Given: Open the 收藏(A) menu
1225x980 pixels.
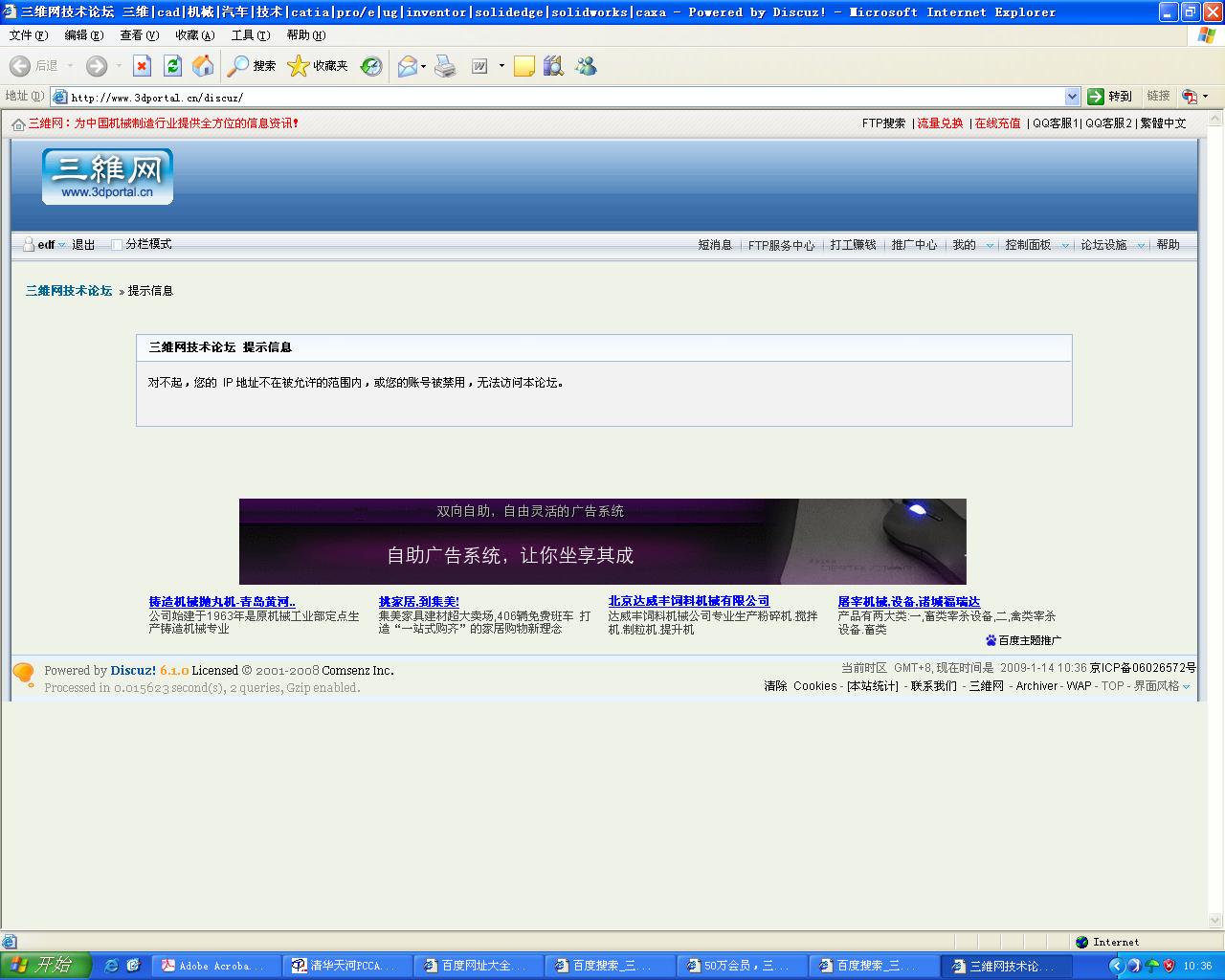Looking at the screenshot, I should (x=194, y=35).
